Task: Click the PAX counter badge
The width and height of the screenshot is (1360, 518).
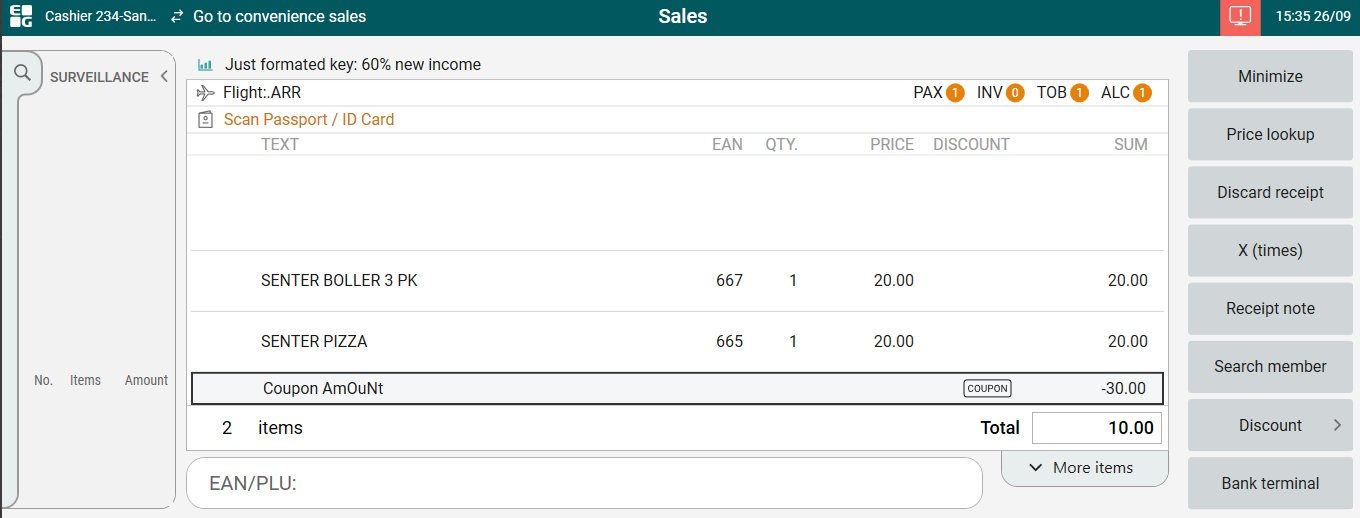Action: tap(954, 93)
